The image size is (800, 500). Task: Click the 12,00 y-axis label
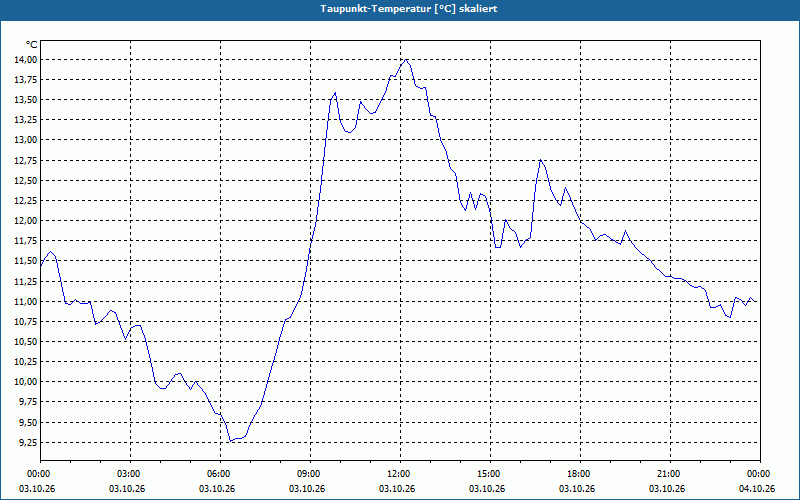pyautogui.click(x=26, y=221)
